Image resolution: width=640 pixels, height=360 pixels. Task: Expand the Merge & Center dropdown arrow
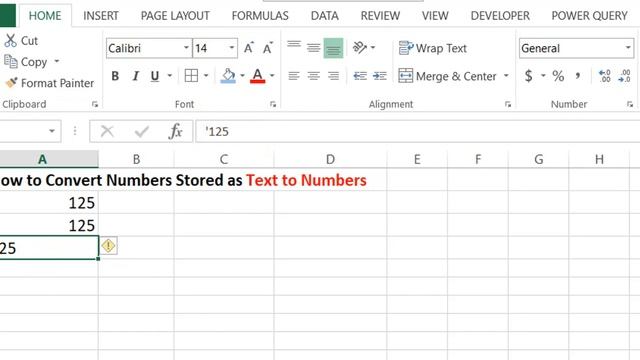pos(506,76)
